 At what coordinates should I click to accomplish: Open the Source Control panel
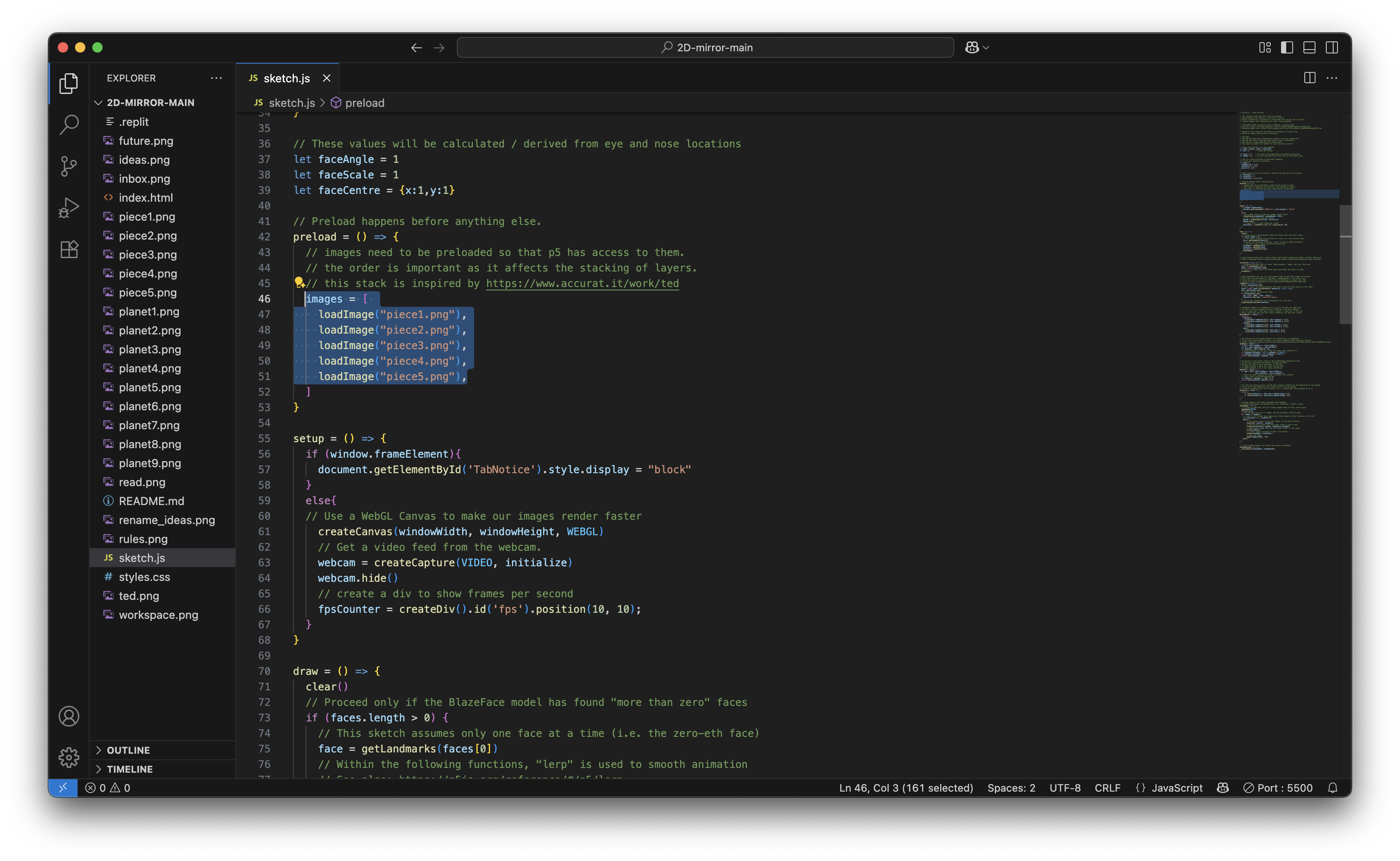[x=69, y=166]
